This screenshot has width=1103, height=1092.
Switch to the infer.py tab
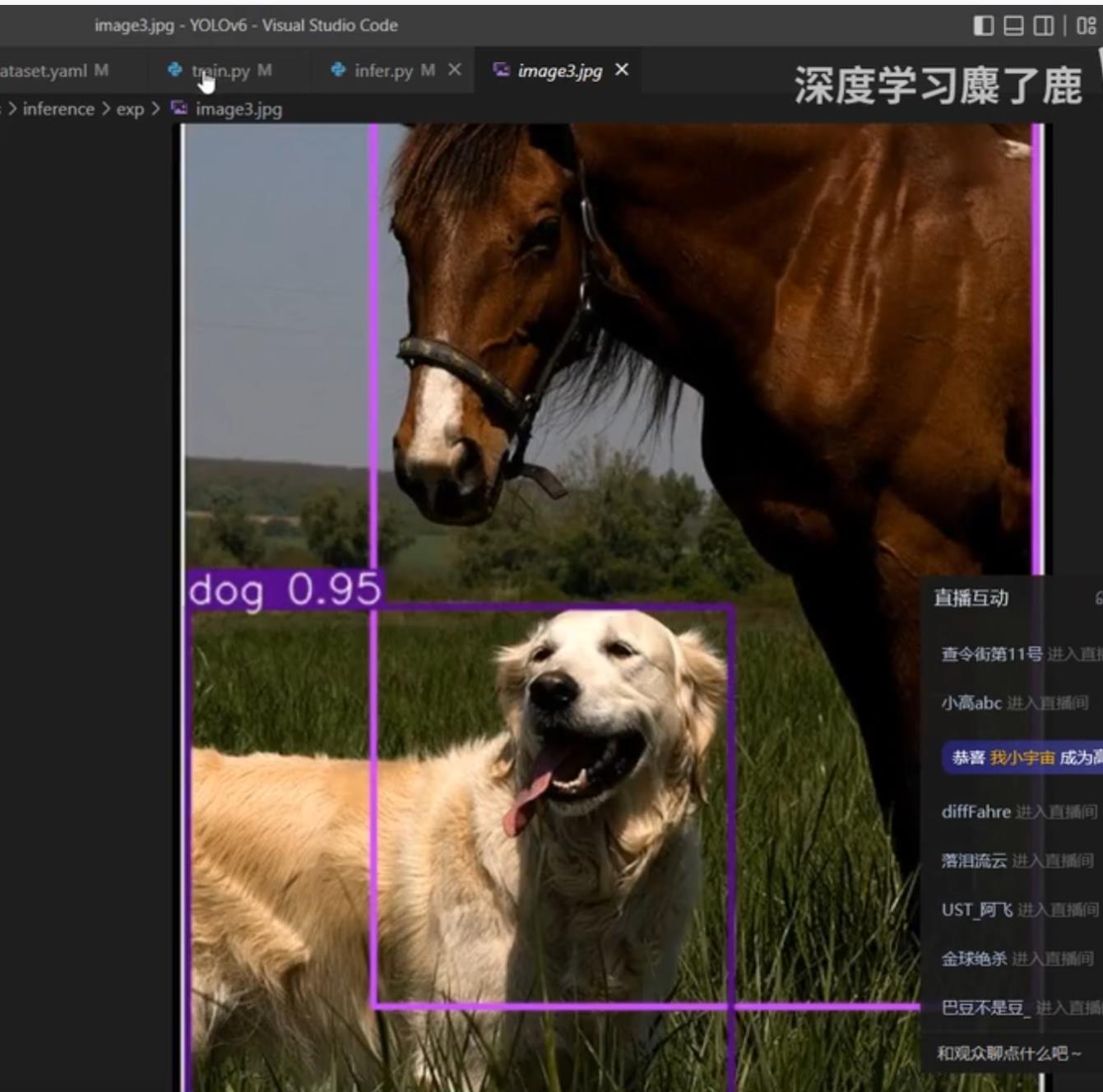pyautogui.click(x=383, y=72)
